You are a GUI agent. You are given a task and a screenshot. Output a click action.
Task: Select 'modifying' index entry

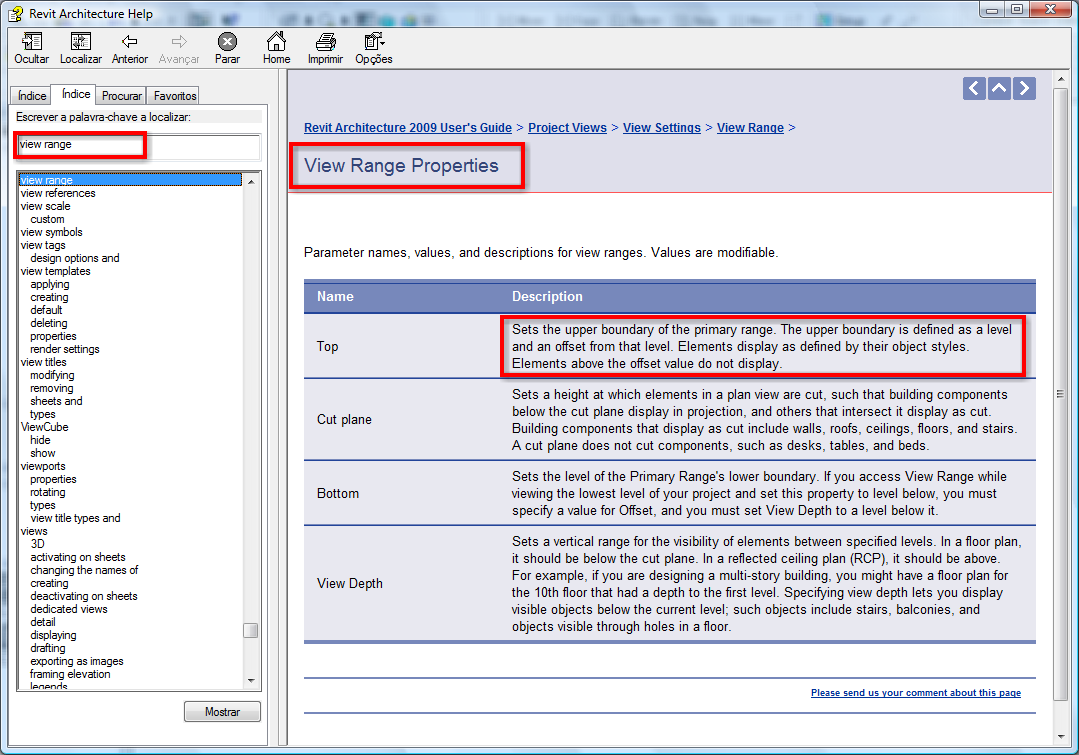52,375
